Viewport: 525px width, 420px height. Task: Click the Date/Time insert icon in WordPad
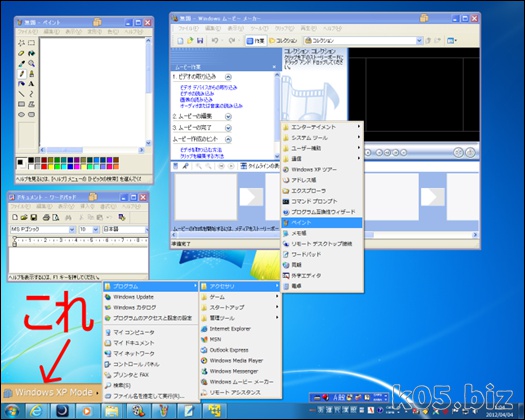coord(122,217)
